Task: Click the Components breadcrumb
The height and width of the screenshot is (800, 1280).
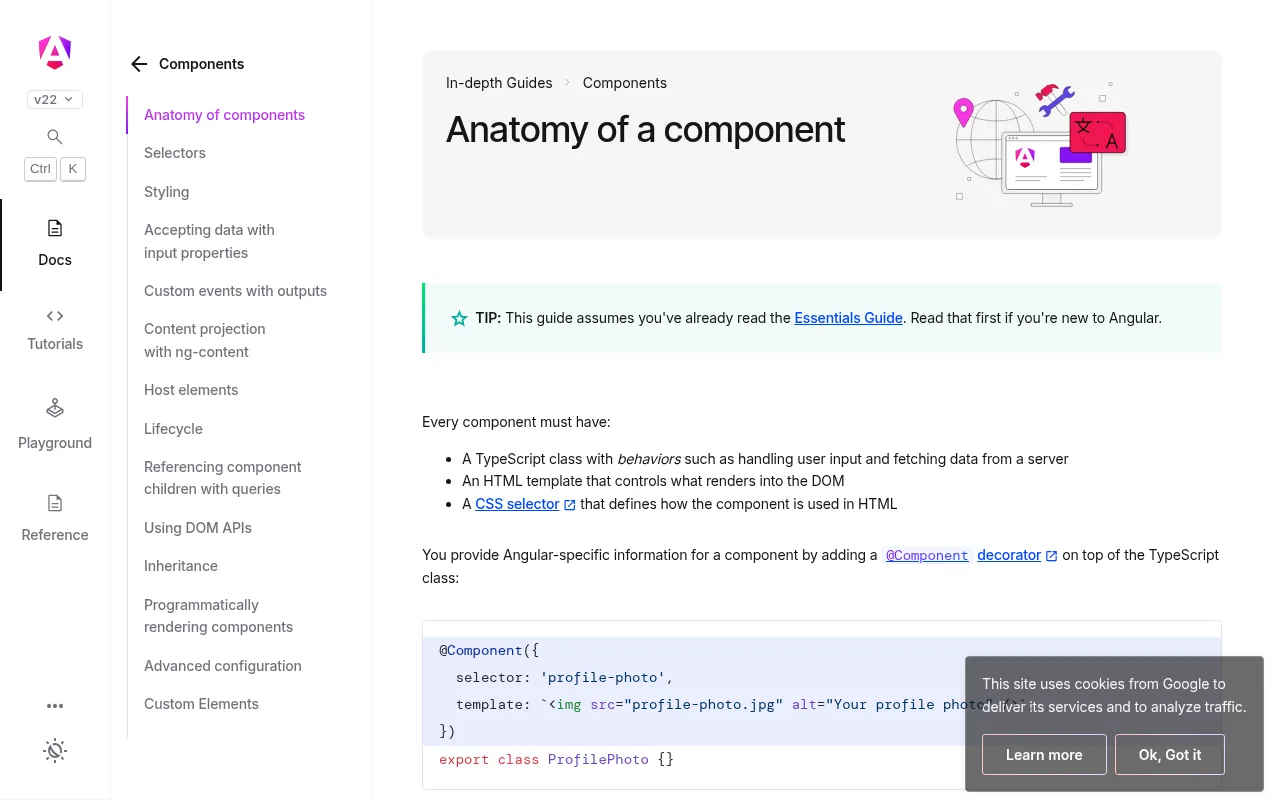Action: (625, 83)
